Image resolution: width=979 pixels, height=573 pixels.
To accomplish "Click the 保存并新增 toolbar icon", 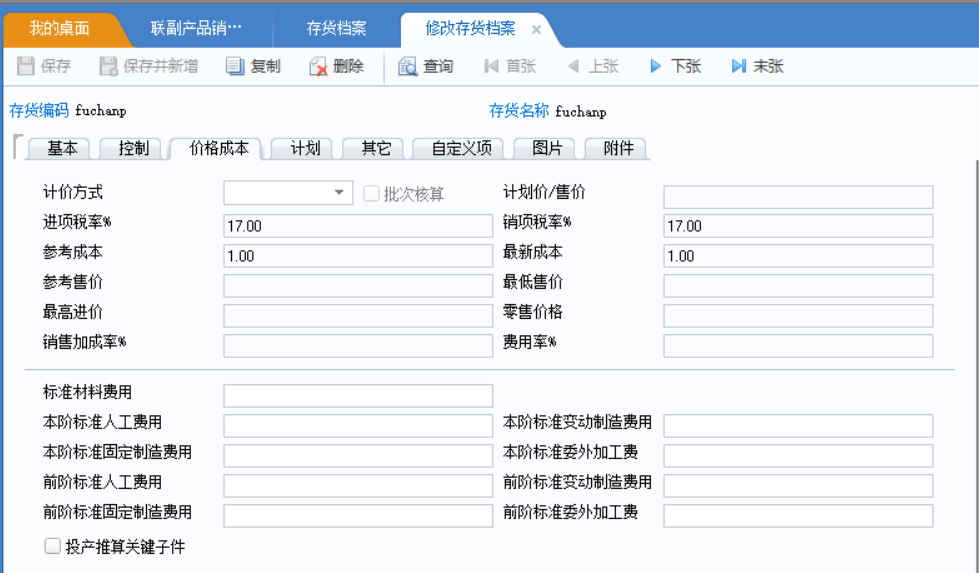I will click(109, 66).
